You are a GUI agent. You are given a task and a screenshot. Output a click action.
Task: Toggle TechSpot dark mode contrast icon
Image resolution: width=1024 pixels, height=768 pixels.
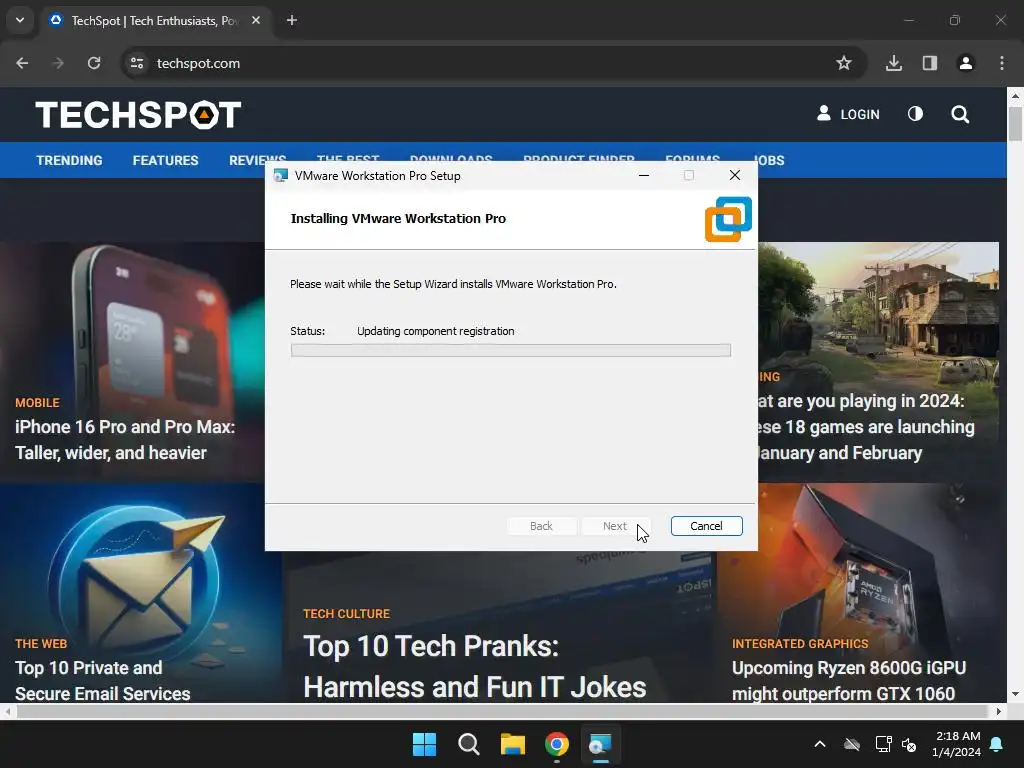(x=916, y=114)
